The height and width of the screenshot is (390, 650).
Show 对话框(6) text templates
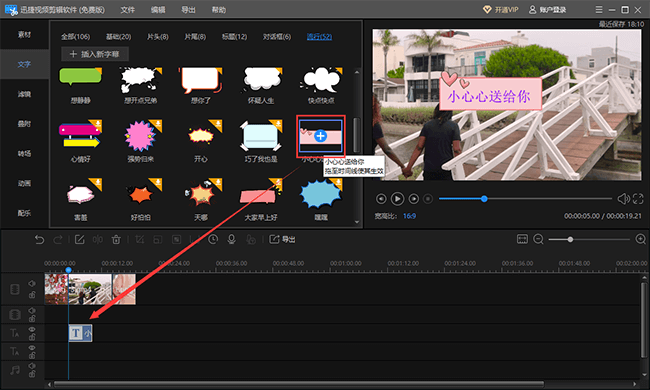tap(276, 36)
